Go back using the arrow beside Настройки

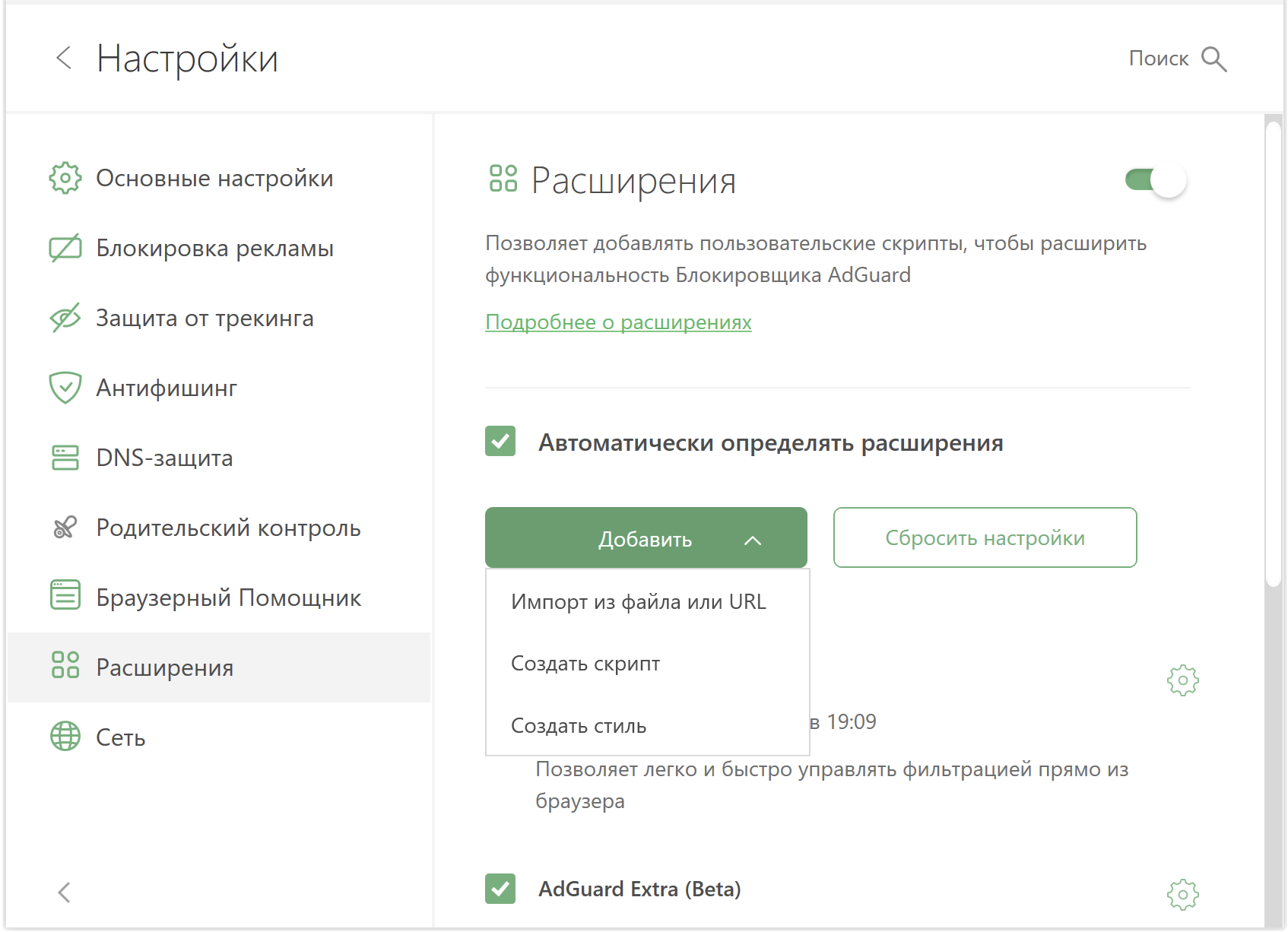(x=64, y=58)
